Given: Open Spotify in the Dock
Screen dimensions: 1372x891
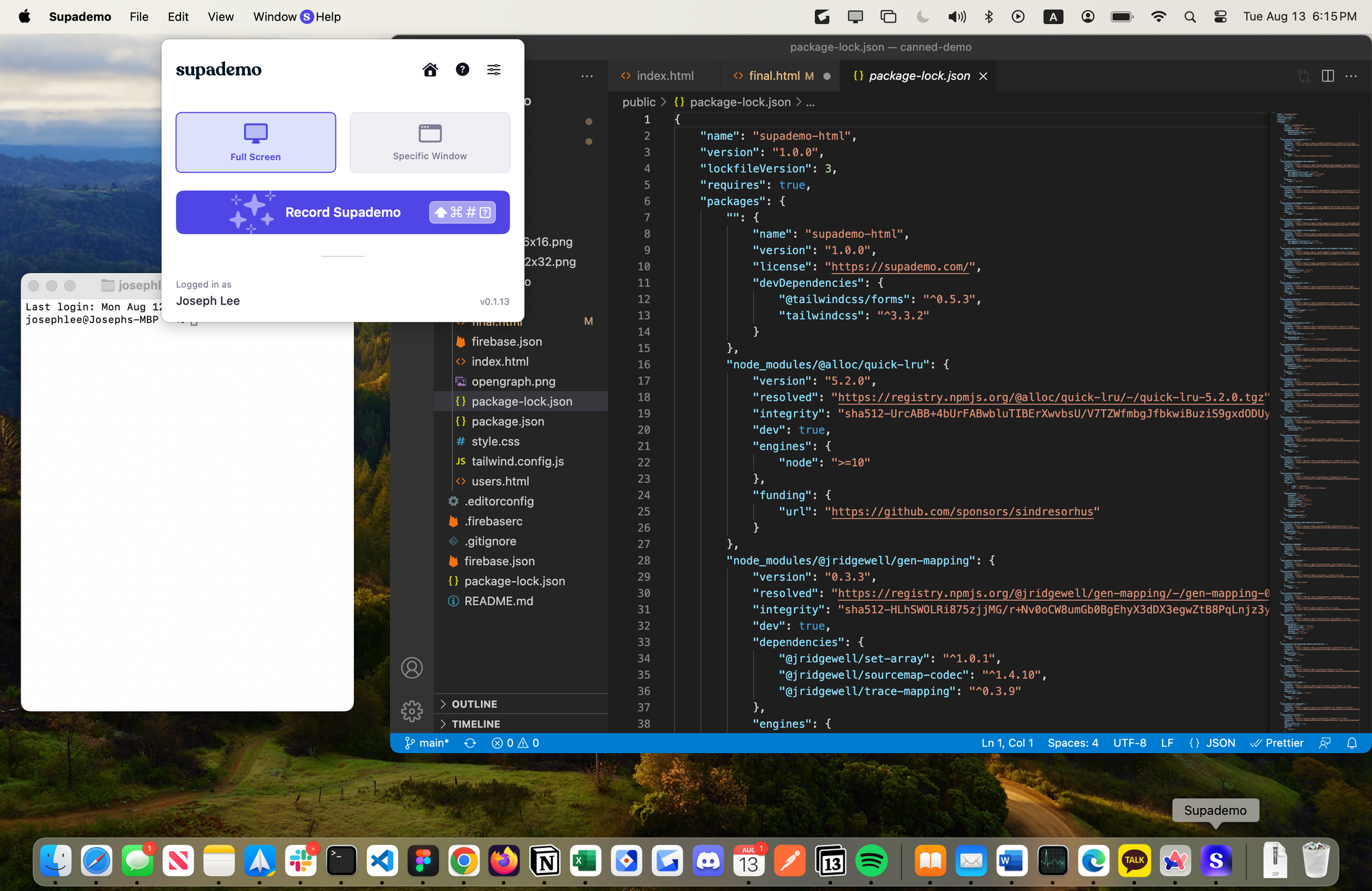Looking at the screenshot, I should click(x=871, y=861).
